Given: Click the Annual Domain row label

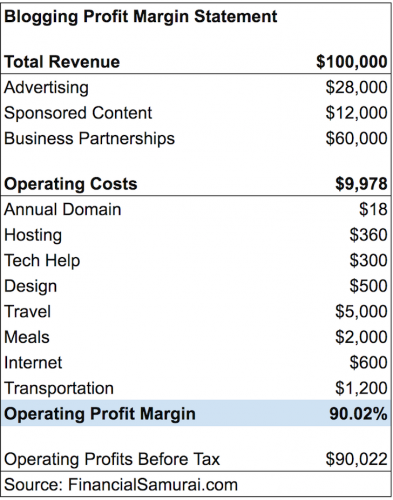Looking at the screenshot, I should (63, 210).
